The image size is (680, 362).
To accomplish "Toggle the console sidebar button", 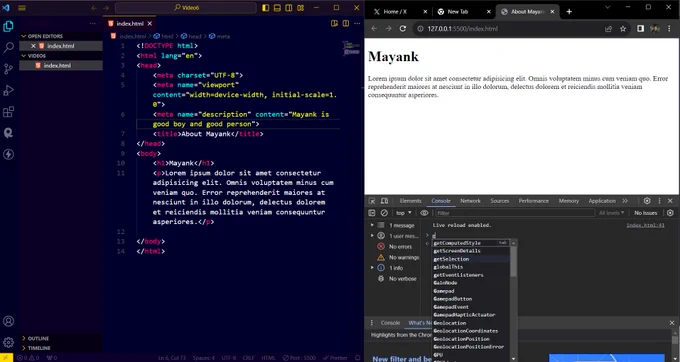I will (x=372, y=213).
